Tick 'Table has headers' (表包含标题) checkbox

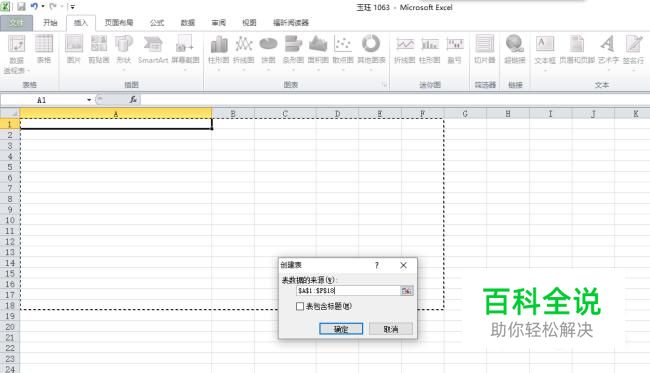pos(300,306)
